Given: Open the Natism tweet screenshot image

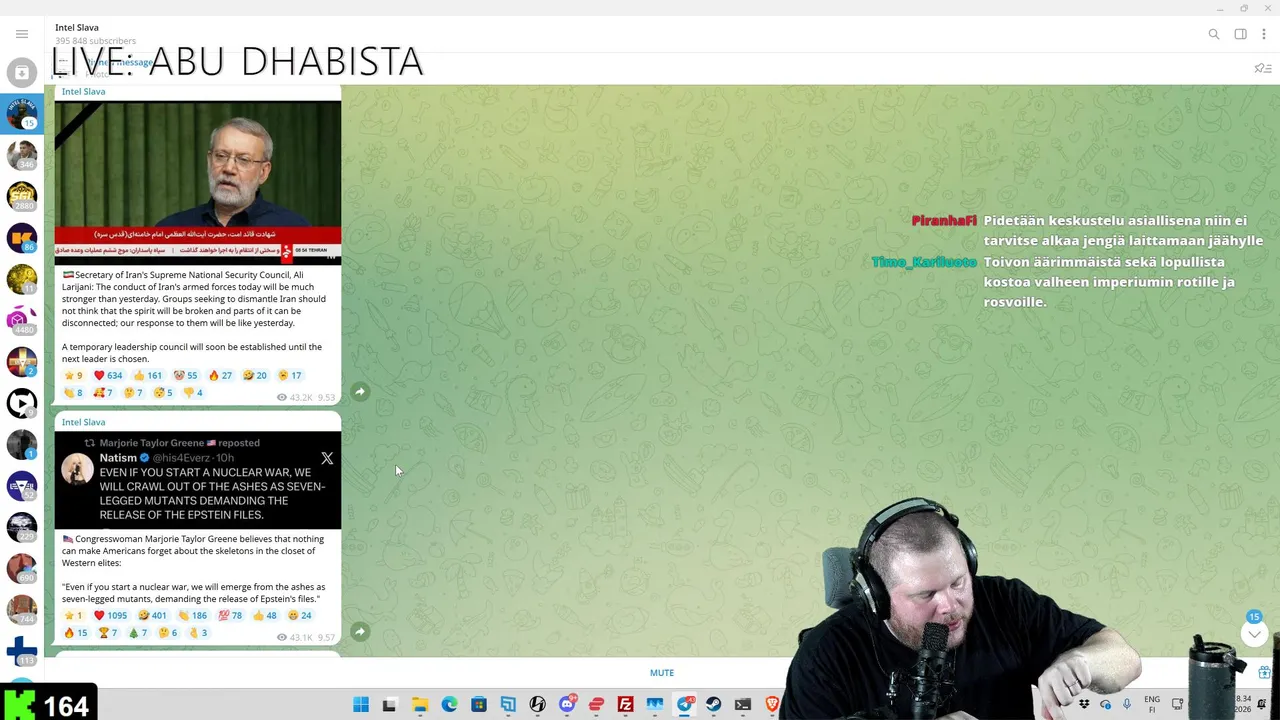Looking at the screenshot, I should 198,480.
